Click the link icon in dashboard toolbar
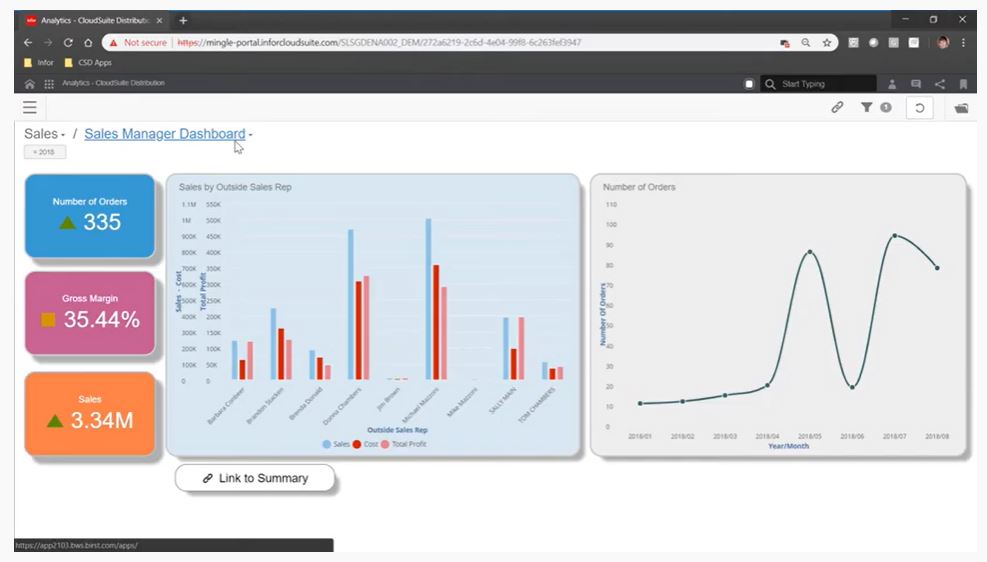This screenshot has height=562, width=987. [x=838, y=107]
